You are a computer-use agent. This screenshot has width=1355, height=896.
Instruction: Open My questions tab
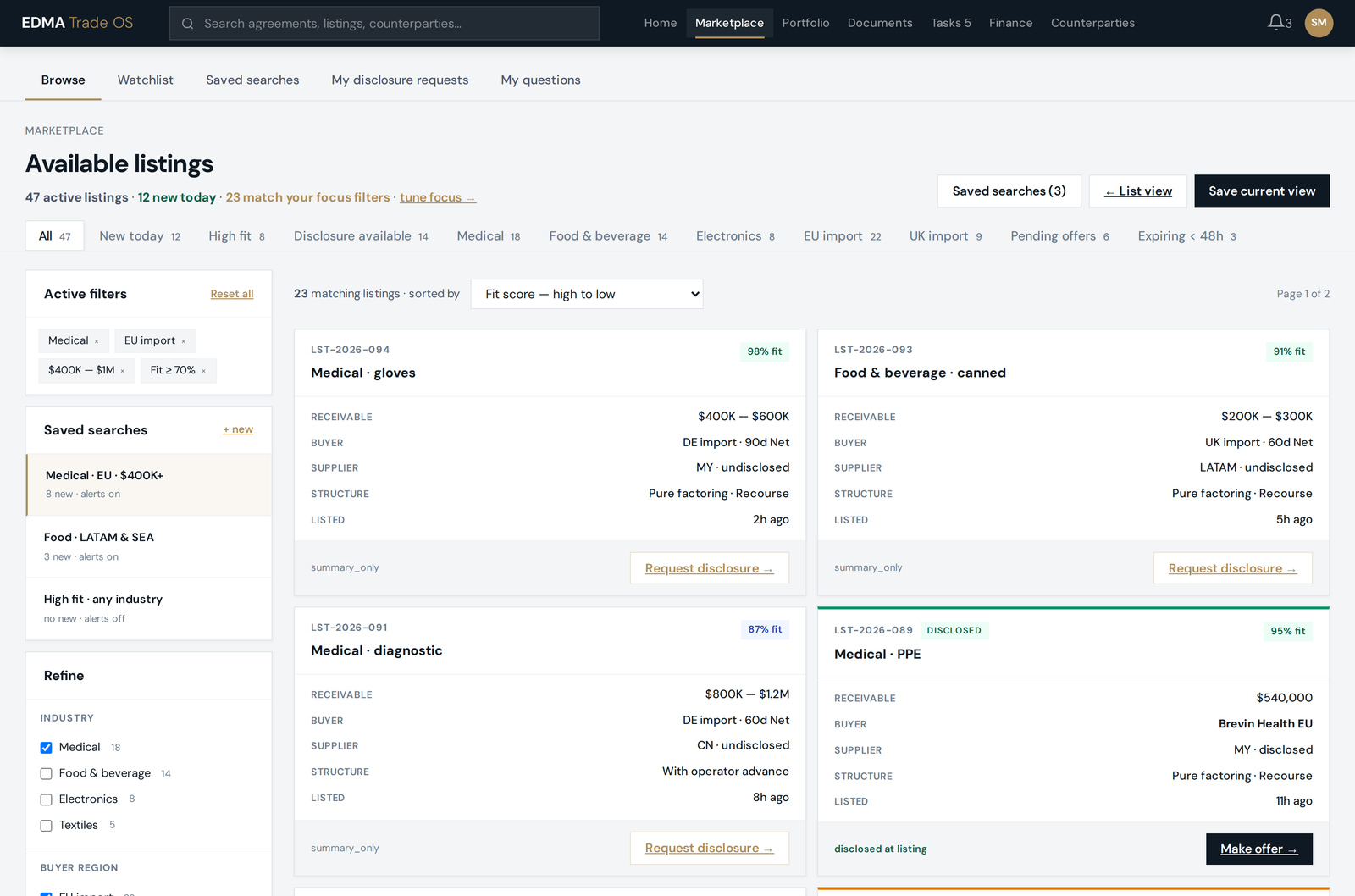(x=540, y=80)
